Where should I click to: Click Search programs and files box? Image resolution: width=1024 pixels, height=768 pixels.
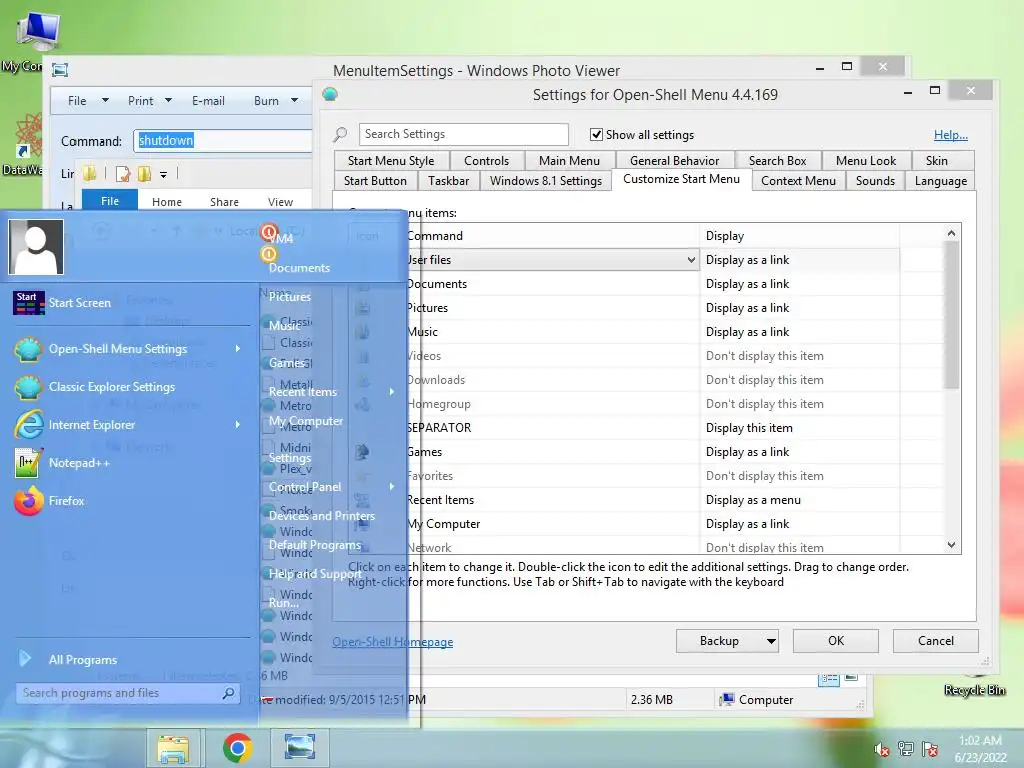pyautogui.click(x=128, y=693)
